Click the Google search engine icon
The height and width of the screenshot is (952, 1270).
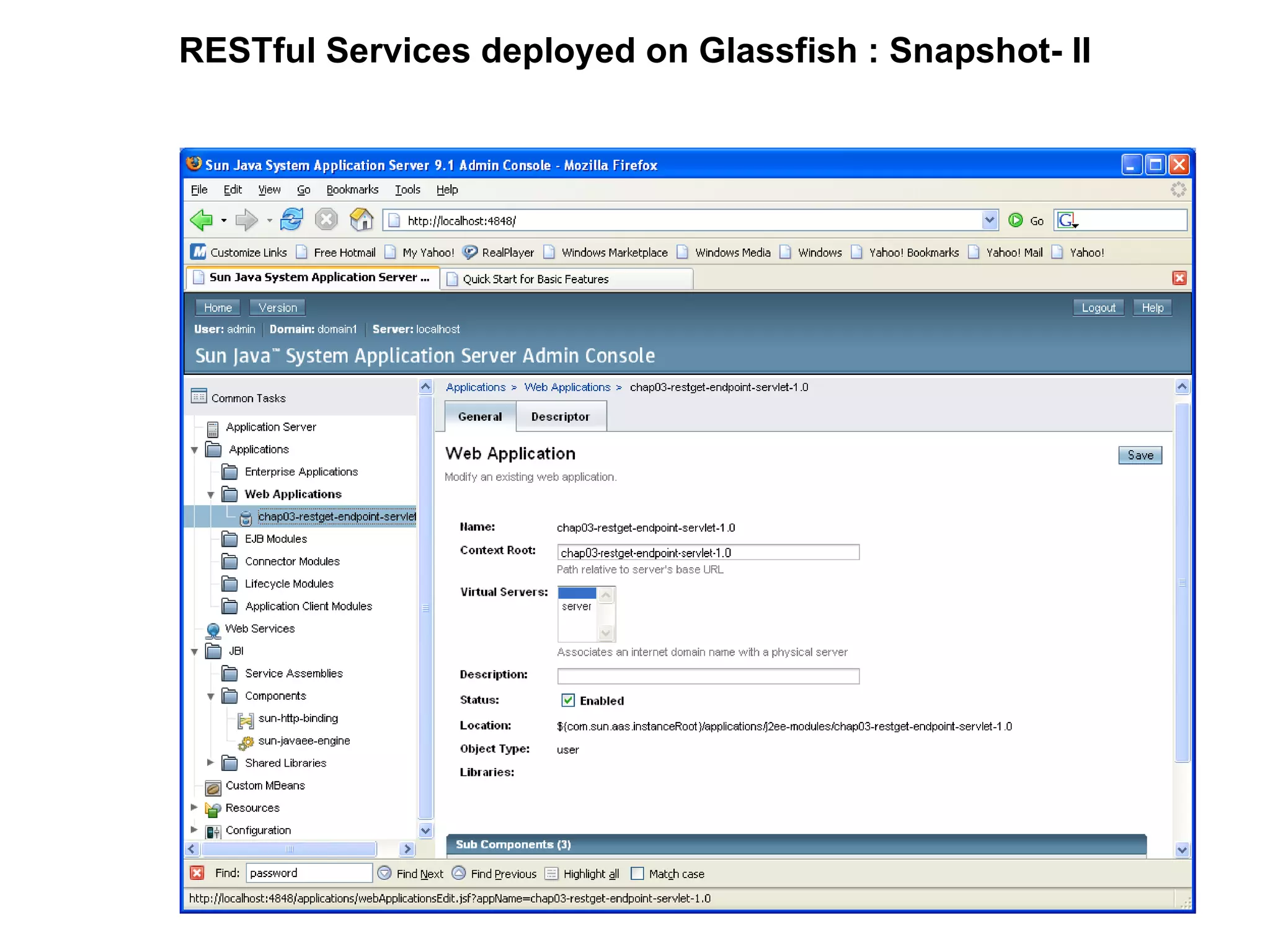(x=1067, y=220)
